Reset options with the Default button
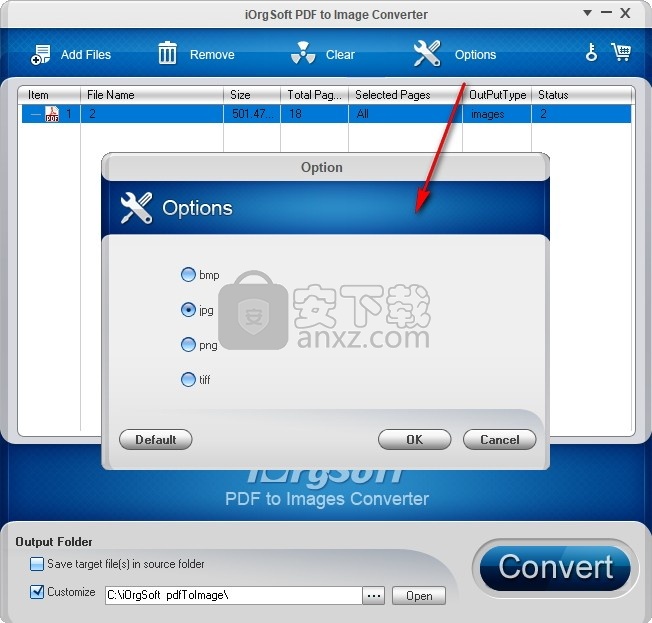The image size is (652, 623). tap(156, 440)
